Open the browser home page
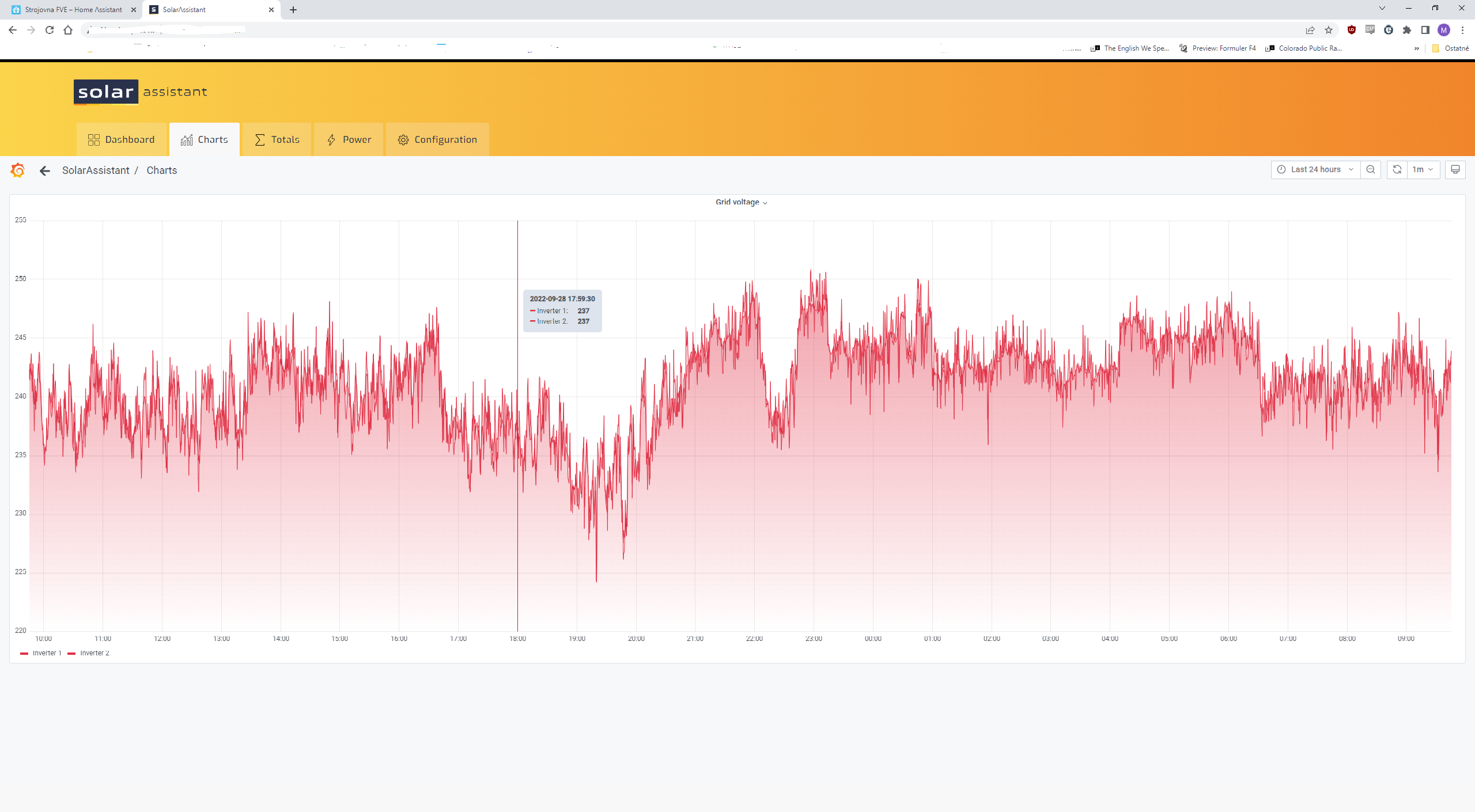1475x812 pixels. pyautogui.click(x=68, y=30)
